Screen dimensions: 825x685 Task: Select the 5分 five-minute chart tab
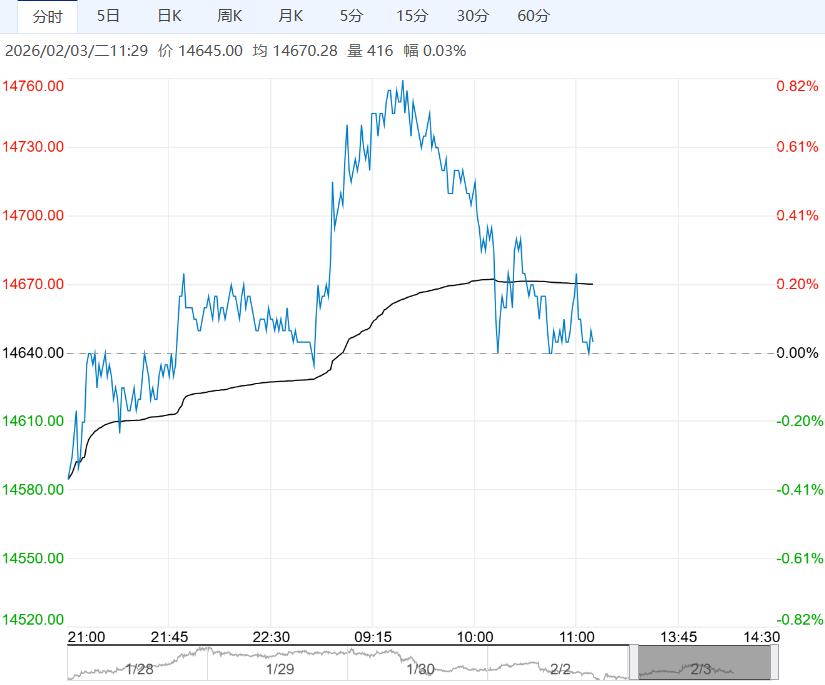coord(351,16)
